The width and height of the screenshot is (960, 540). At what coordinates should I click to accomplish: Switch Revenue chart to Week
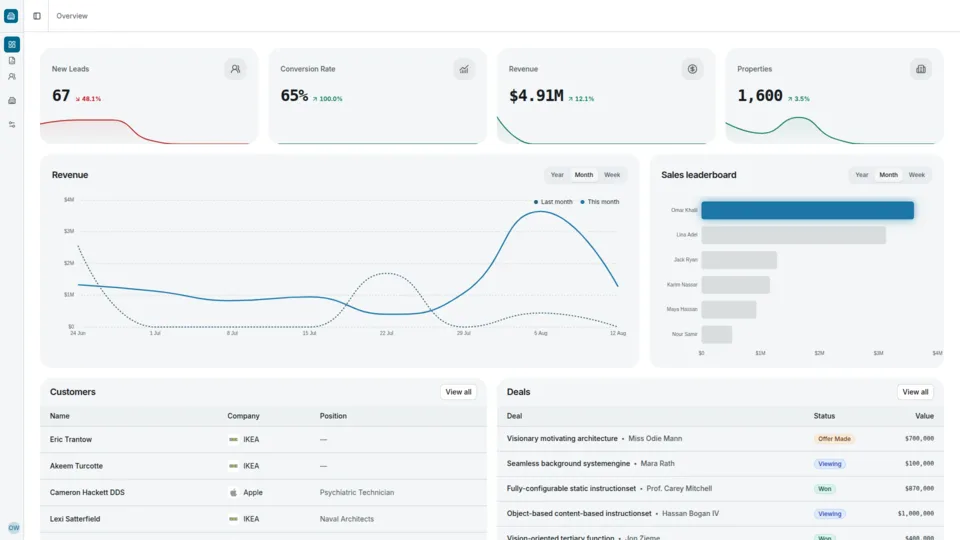pos(612,175)
